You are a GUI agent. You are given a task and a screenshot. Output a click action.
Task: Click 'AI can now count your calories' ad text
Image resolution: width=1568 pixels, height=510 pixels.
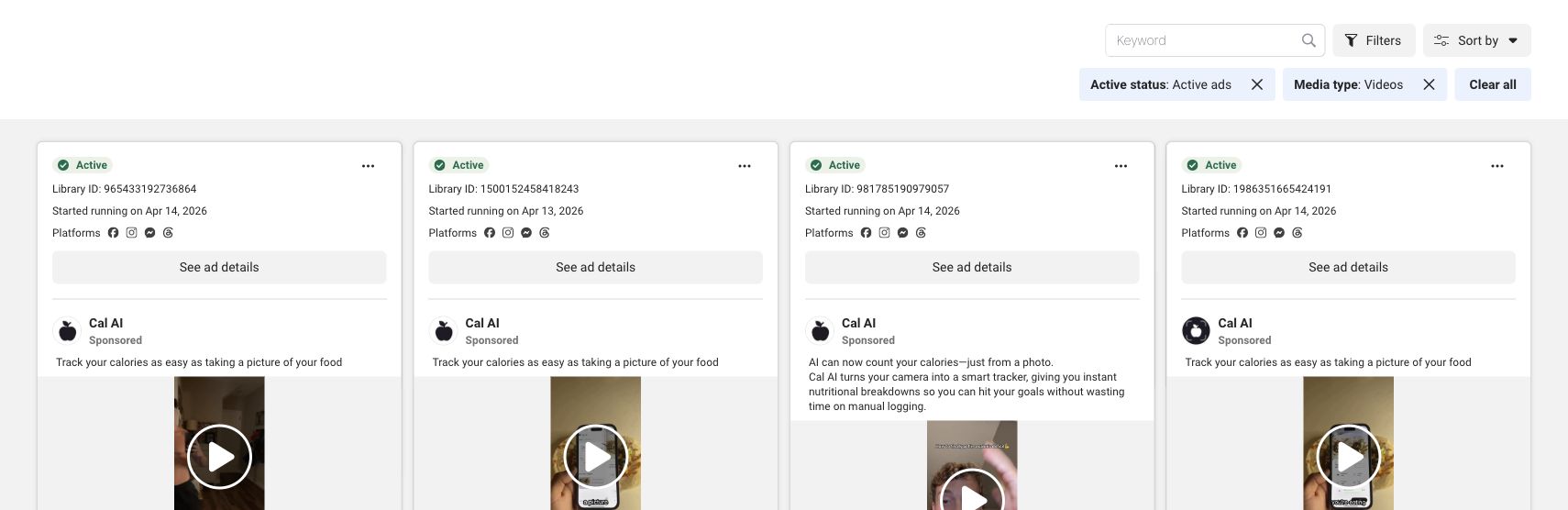pyautogui.click(x=966, y=384)
